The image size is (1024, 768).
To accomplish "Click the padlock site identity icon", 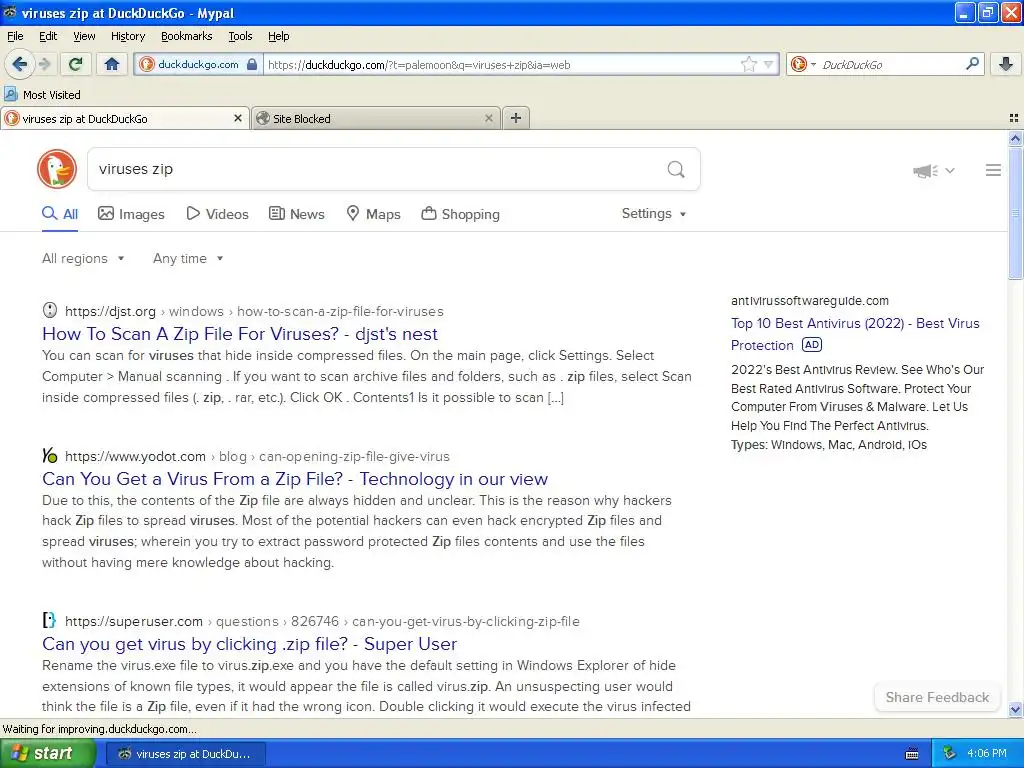I will [x=251, y=65].
